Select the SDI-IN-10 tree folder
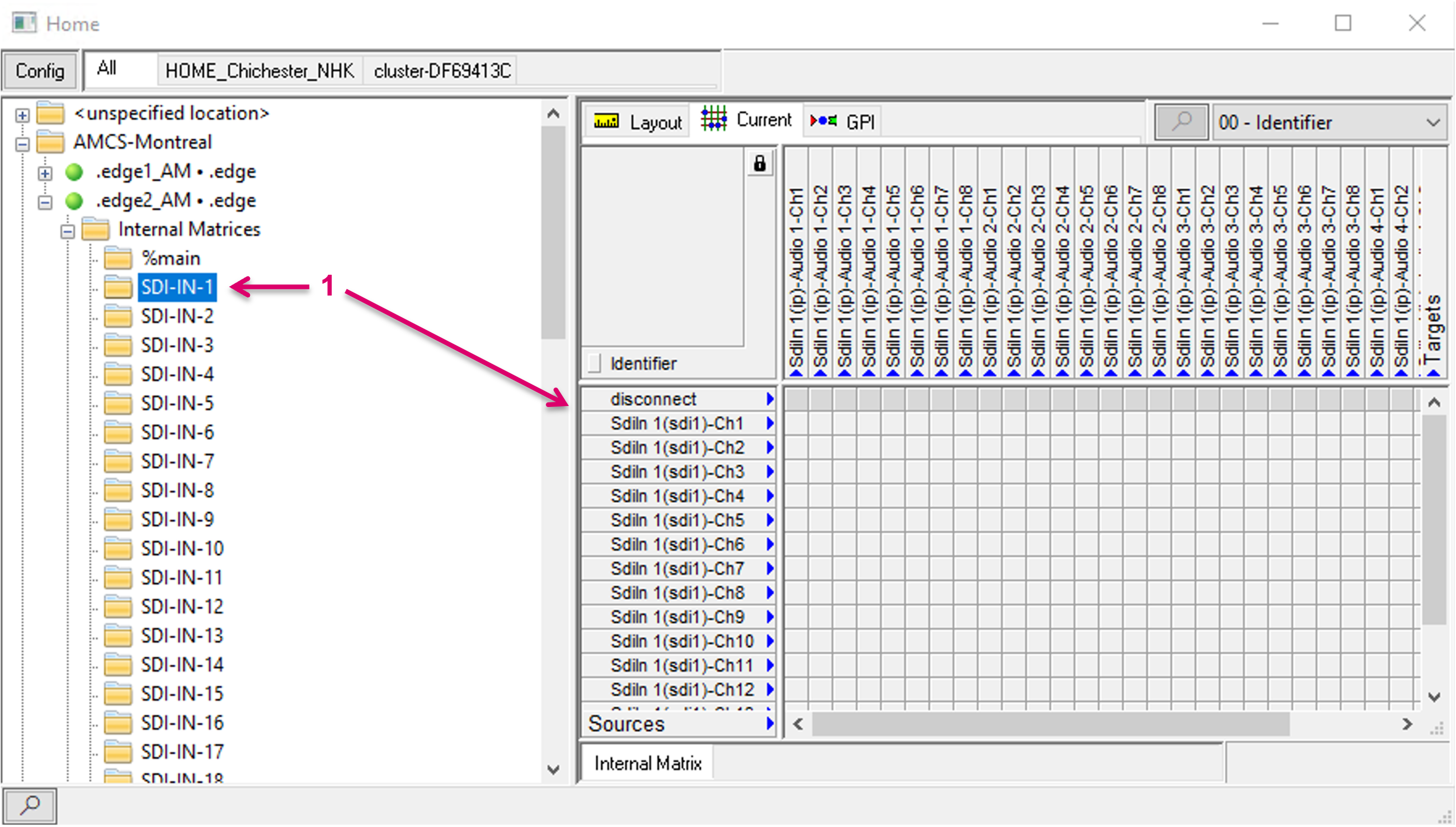Screen dimensions: 1456x827 click(181, 549)
